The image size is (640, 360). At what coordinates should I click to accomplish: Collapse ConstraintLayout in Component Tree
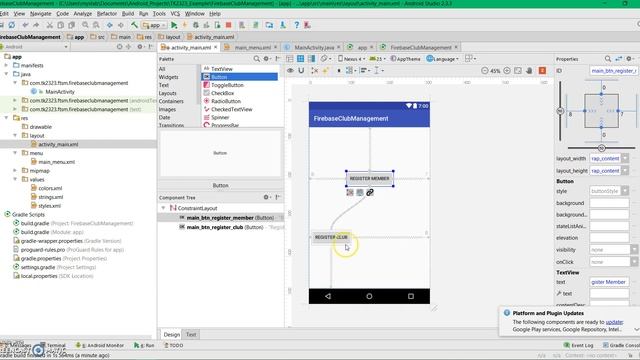[163, 208]
